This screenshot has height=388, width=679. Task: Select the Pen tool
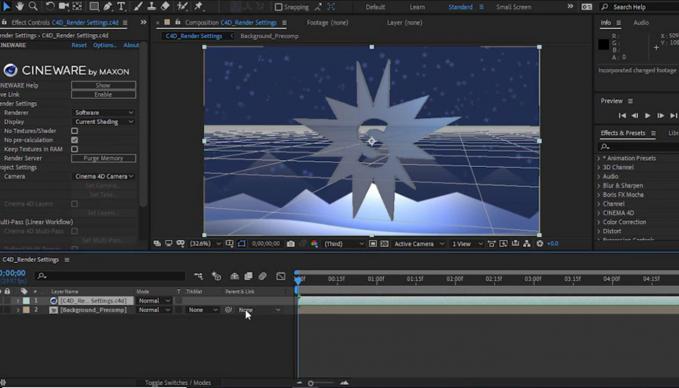tap(107, 6)
